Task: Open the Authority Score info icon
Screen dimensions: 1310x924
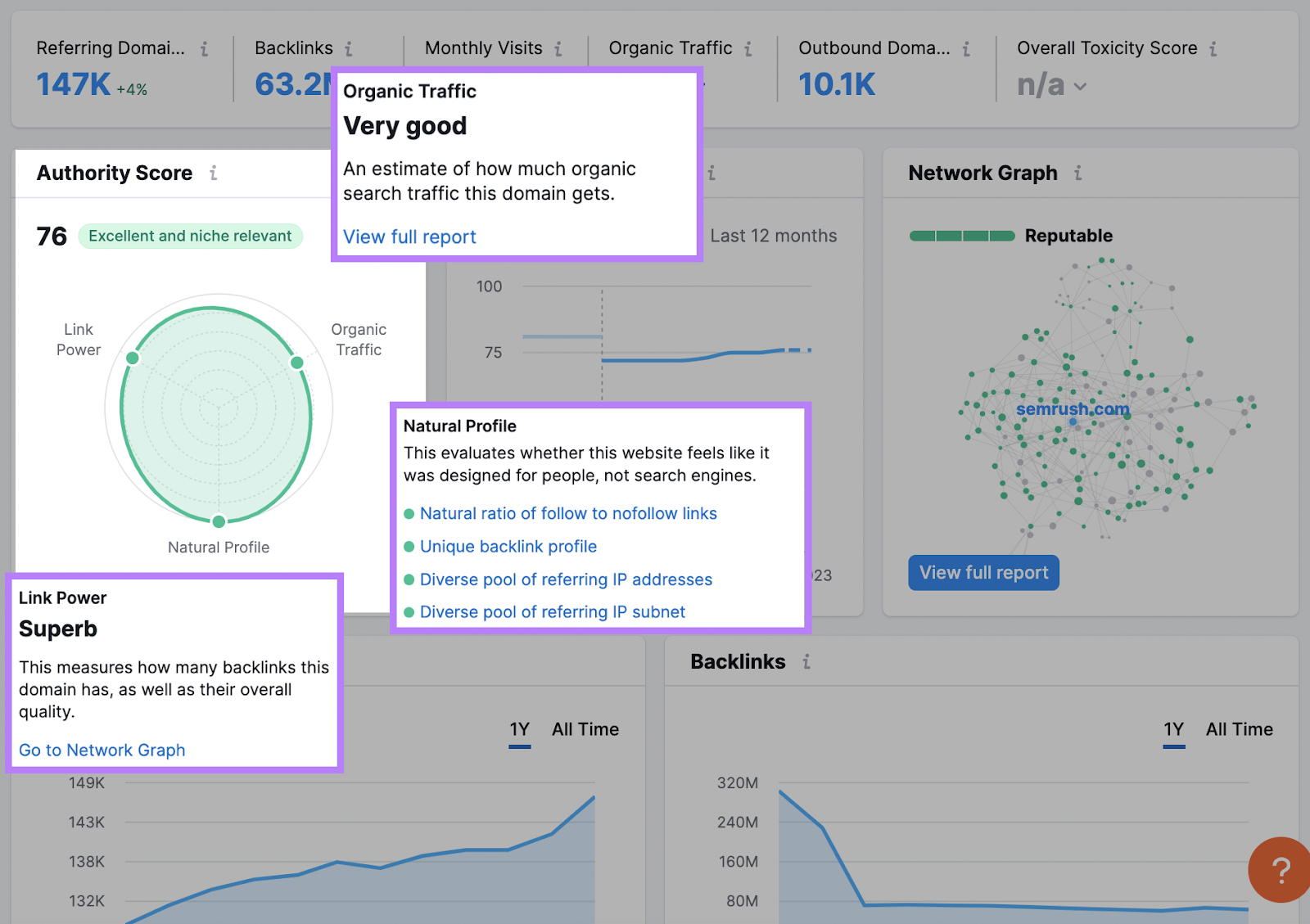Action: point(214,173)
